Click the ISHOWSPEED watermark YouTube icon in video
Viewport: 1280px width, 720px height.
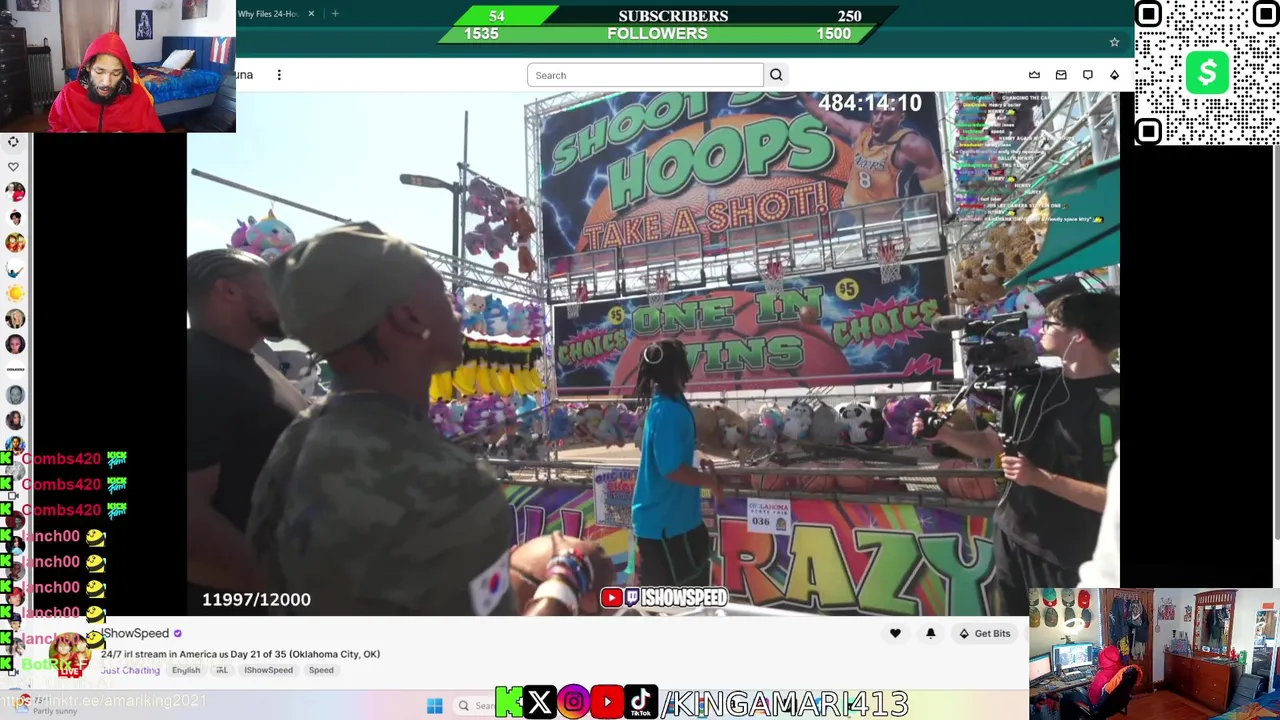tap(612, 598)
